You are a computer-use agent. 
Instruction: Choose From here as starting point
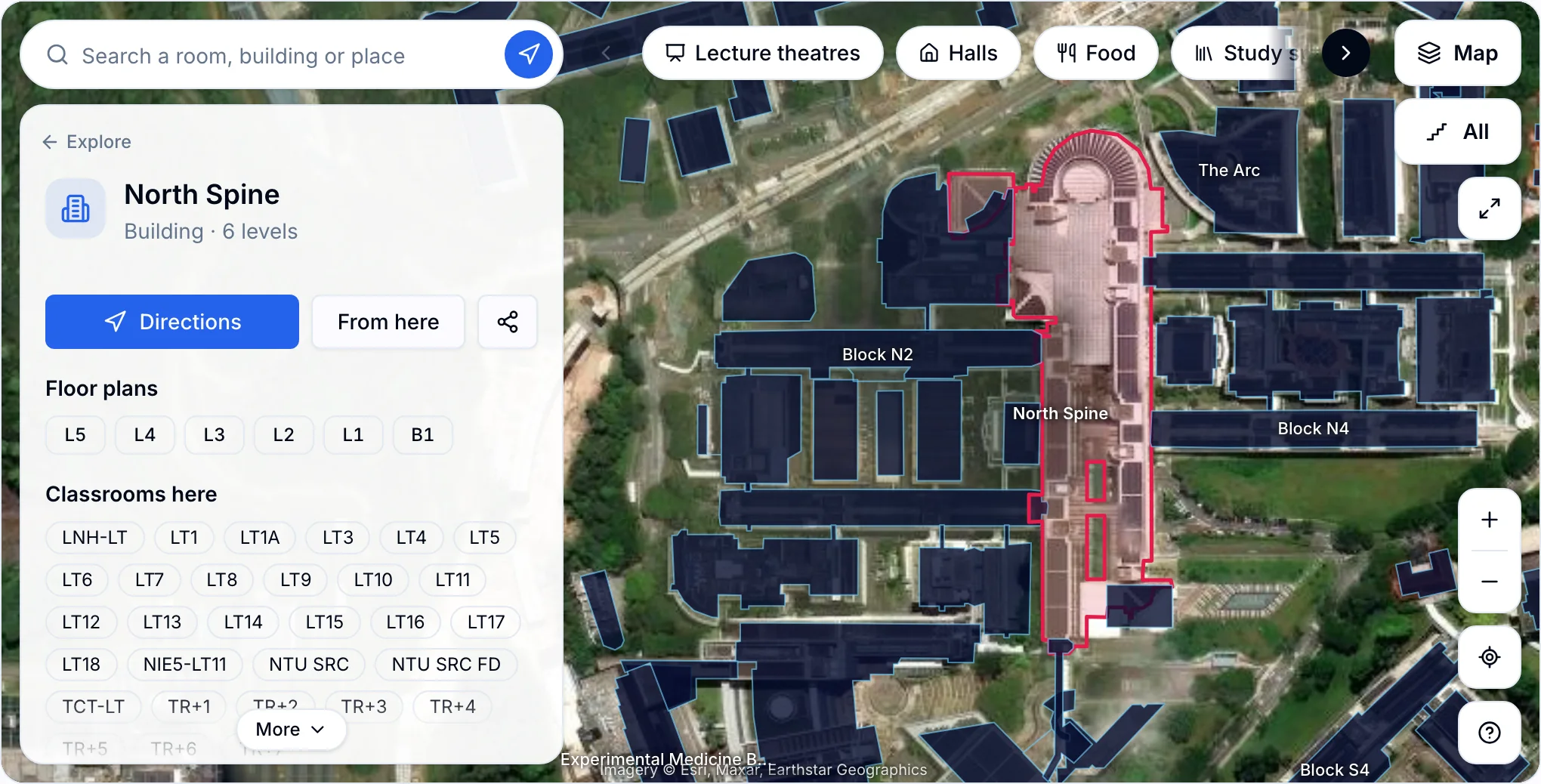pos(388,322)
